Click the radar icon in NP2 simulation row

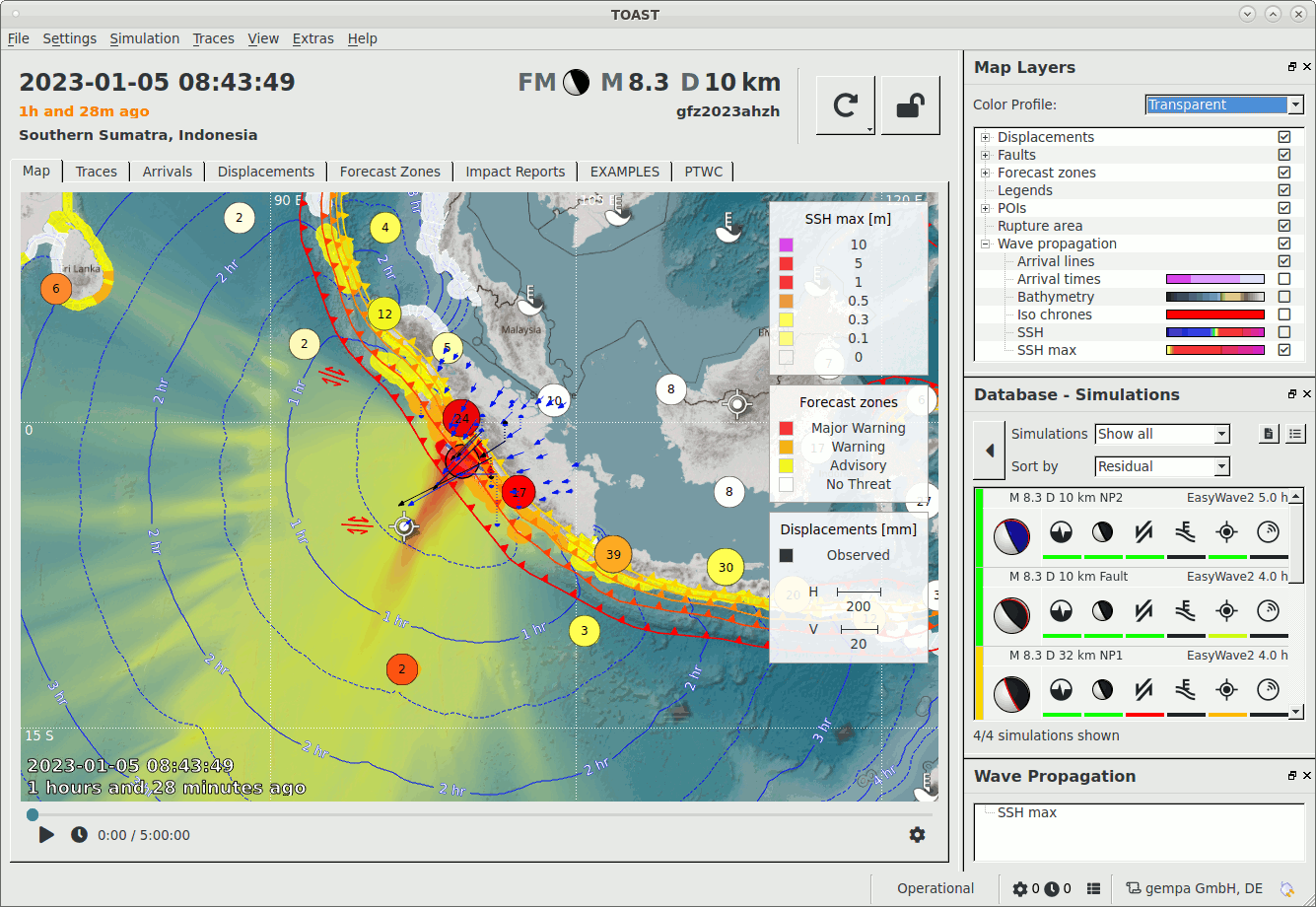(1269, 533)
